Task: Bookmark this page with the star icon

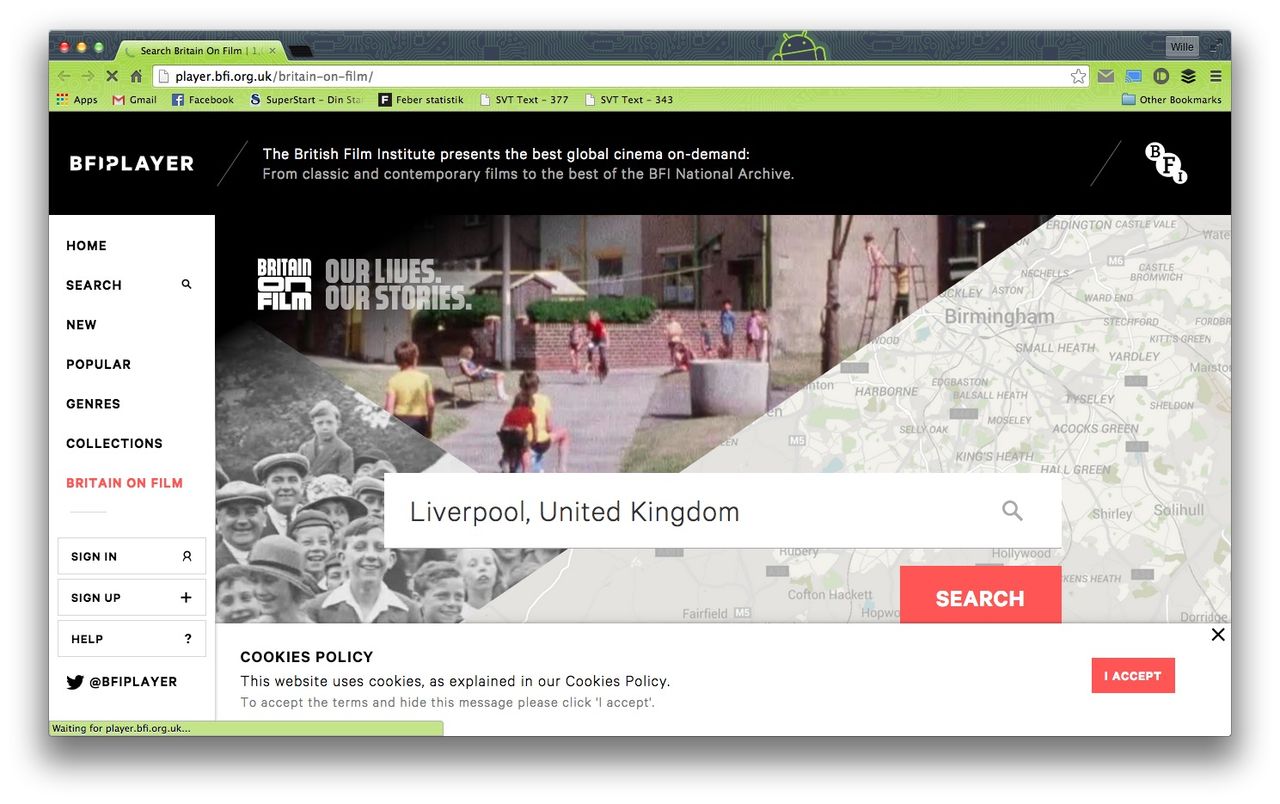Action: [x=1078, y=76]
